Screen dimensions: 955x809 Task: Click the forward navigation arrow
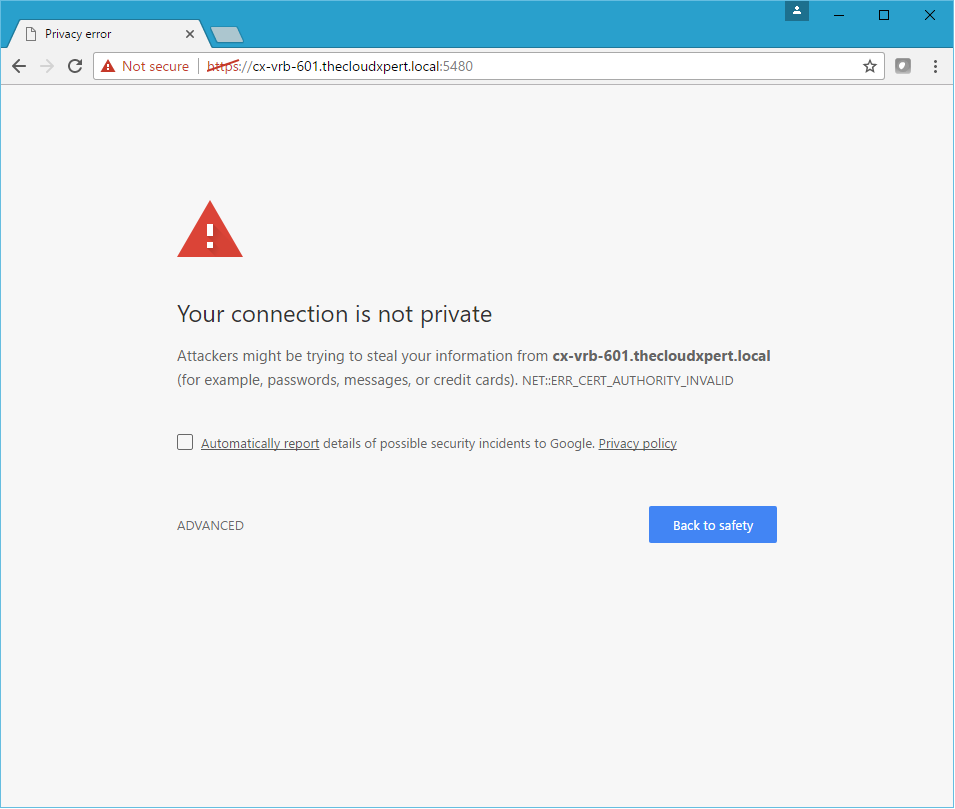click(47, 66)
